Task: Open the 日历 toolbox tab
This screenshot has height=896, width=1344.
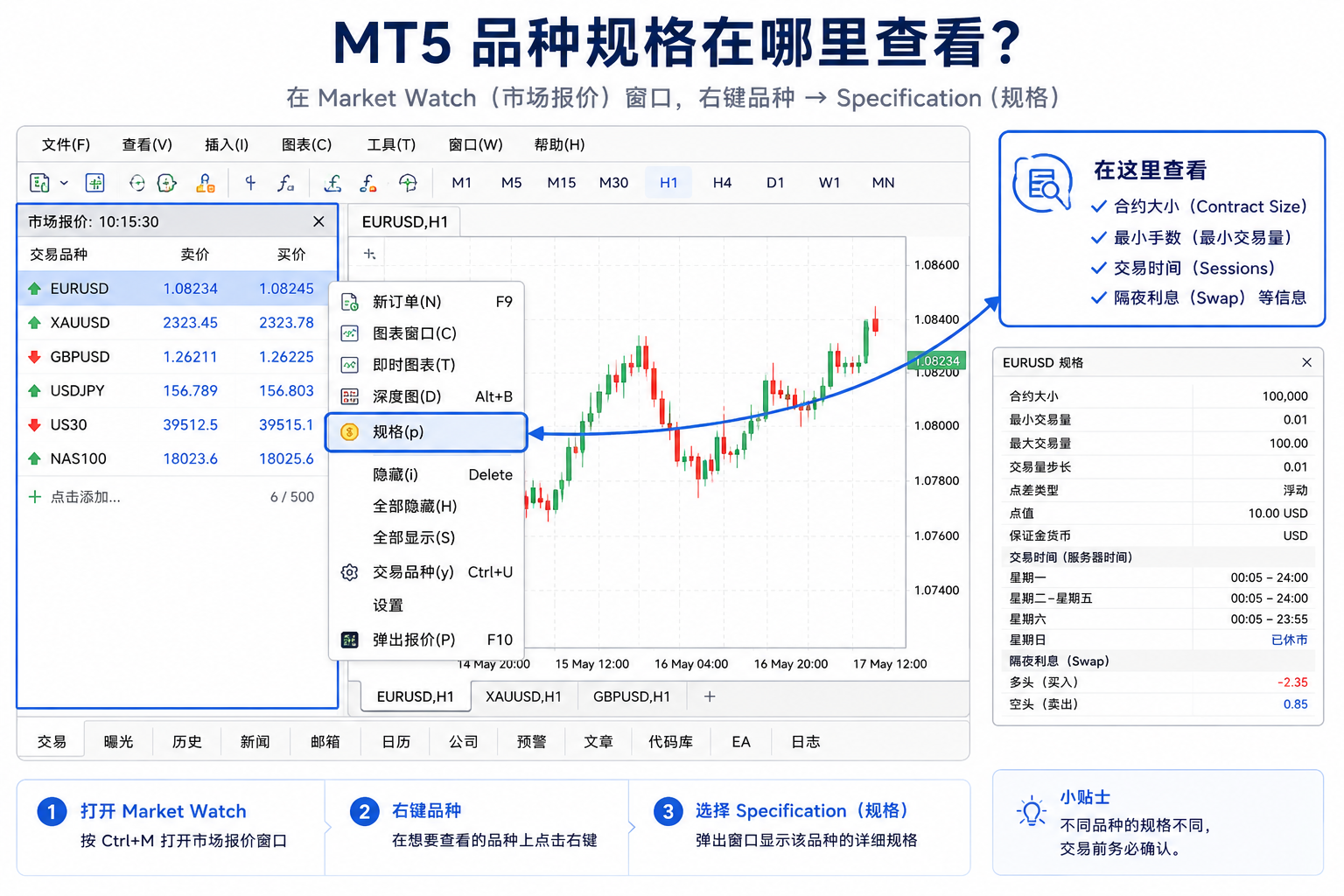Action: click(x=395, y=742)
